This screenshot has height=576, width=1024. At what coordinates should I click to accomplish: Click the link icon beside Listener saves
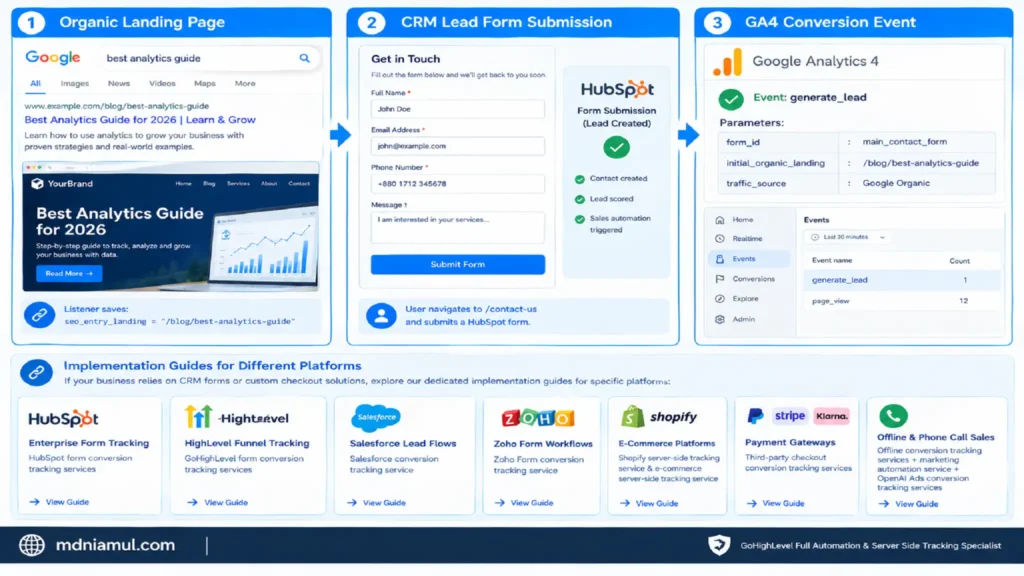point(39,315)
